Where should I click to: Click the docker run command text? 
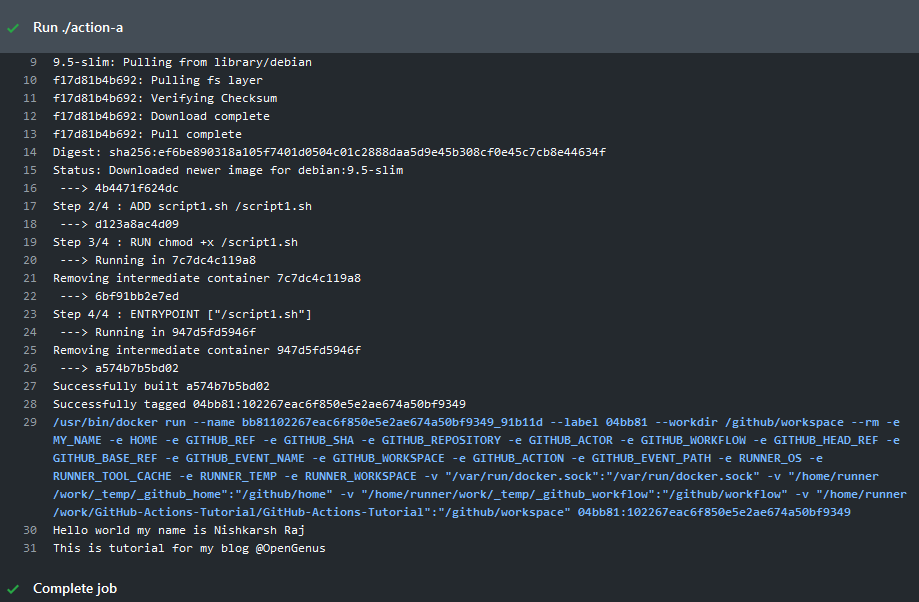click(479, 467)
